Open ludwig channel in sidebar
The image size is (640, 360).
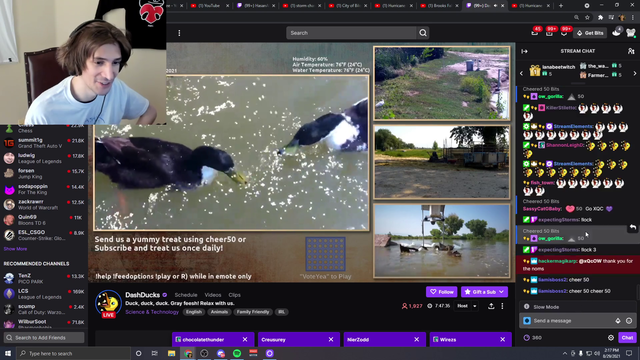44,158
